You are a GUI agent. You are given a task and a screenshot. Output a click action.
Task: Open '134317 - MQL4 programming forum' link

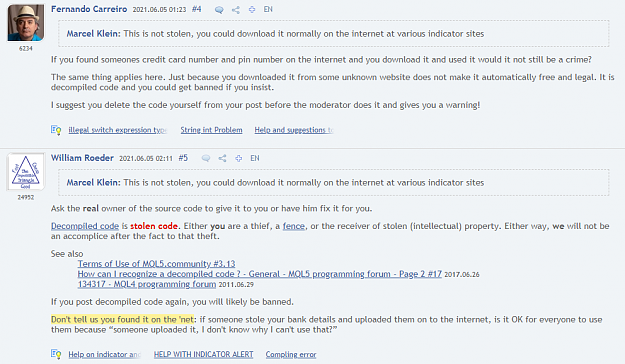(147, 284)
